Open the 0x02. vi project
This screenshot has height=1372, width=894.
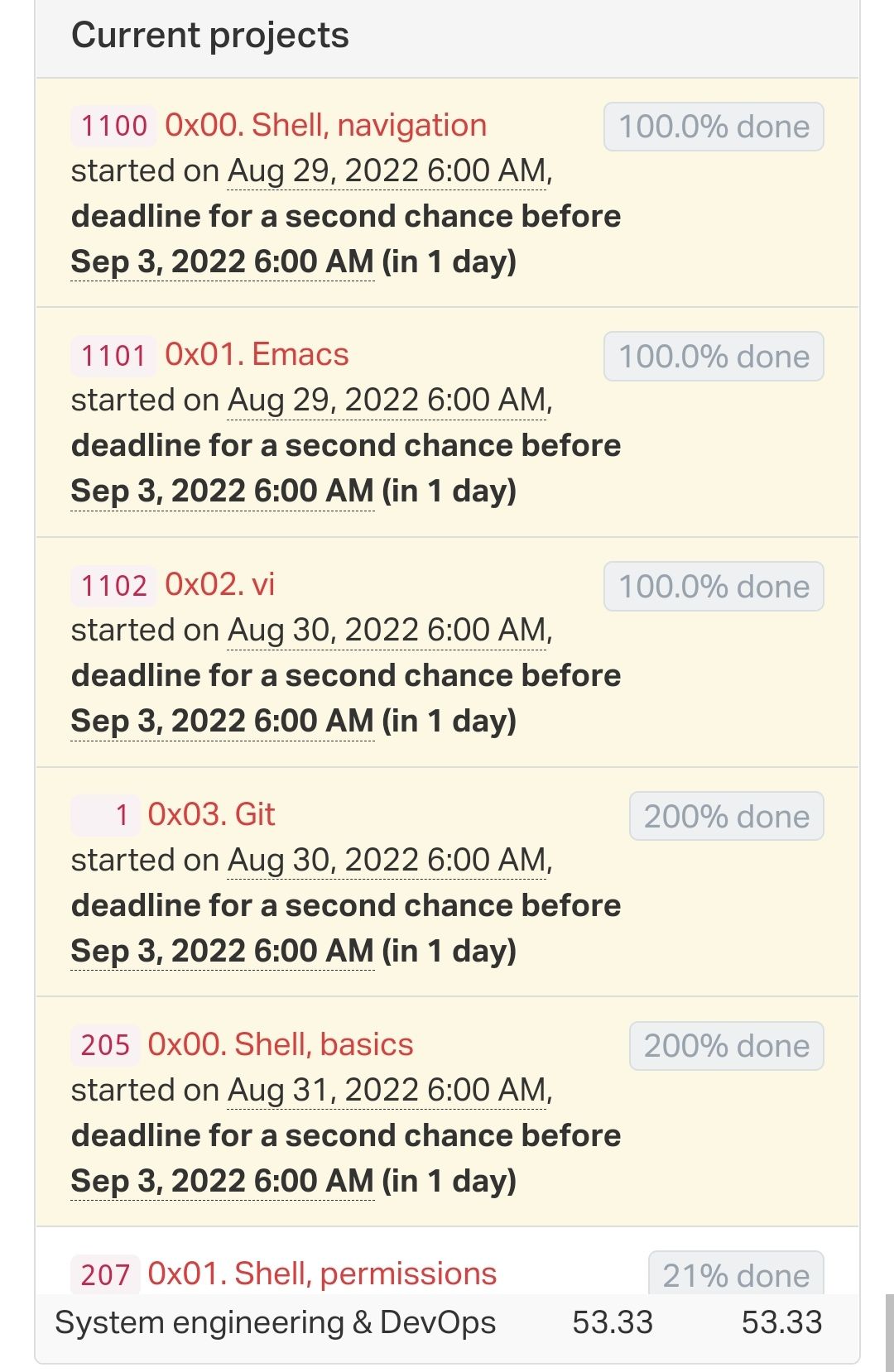click(x=219, y=584)
